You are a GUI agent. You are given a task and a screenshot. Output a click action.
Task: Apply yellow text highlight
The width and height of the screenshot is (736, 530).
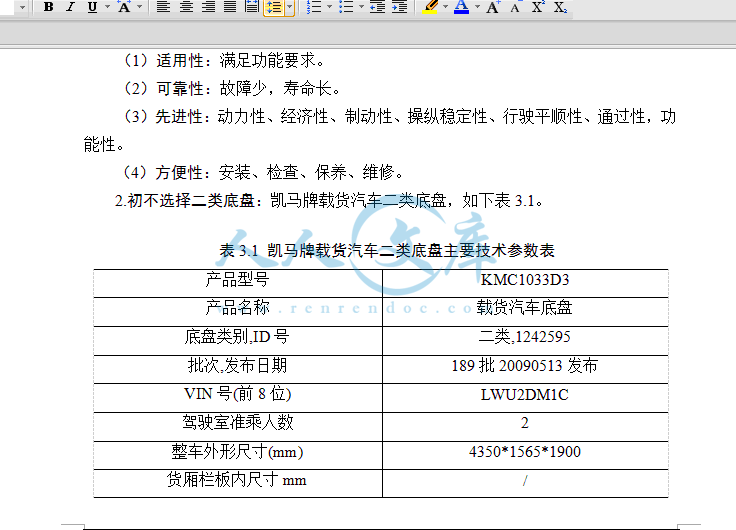tap(430, 7)
